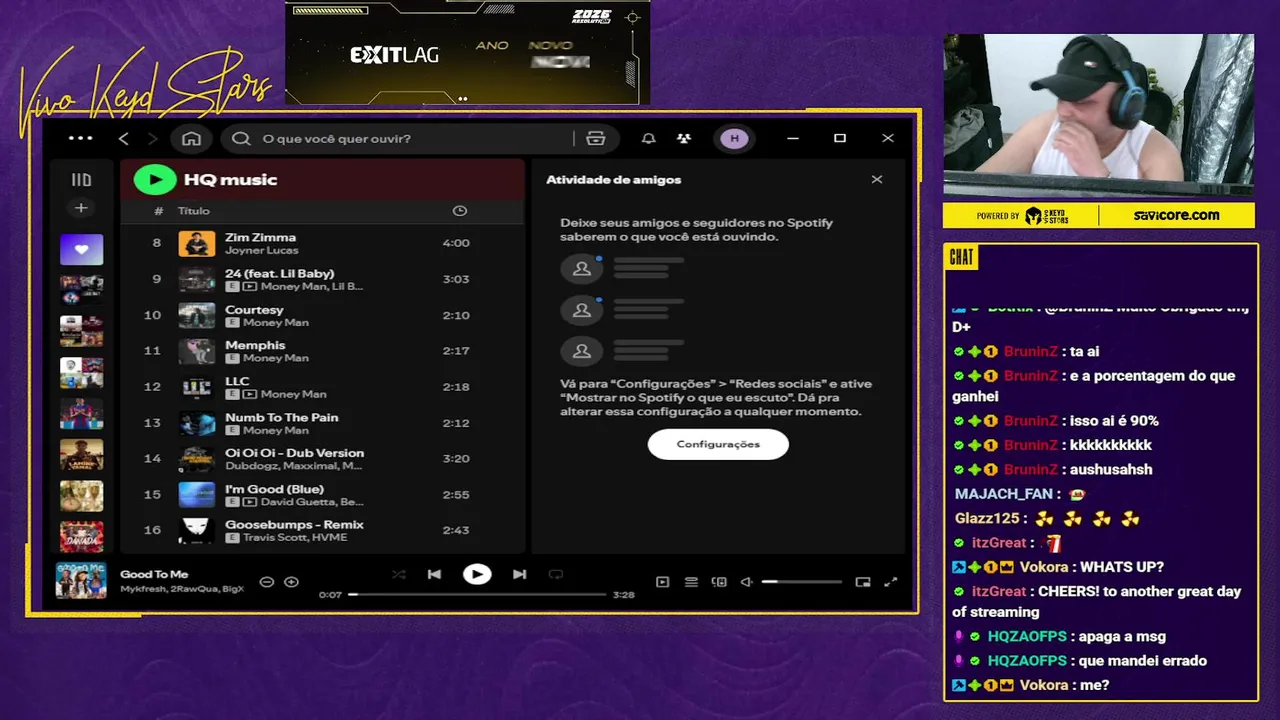The height and width of the screenshot is (720, 1280).
Task: Skip to the previous track
Action: tap(434, 574)
